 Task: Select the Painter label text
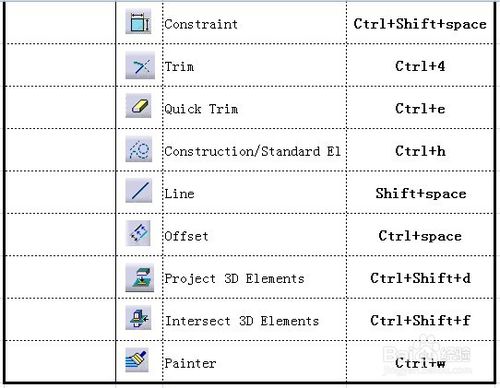click(x=190, y=363)
